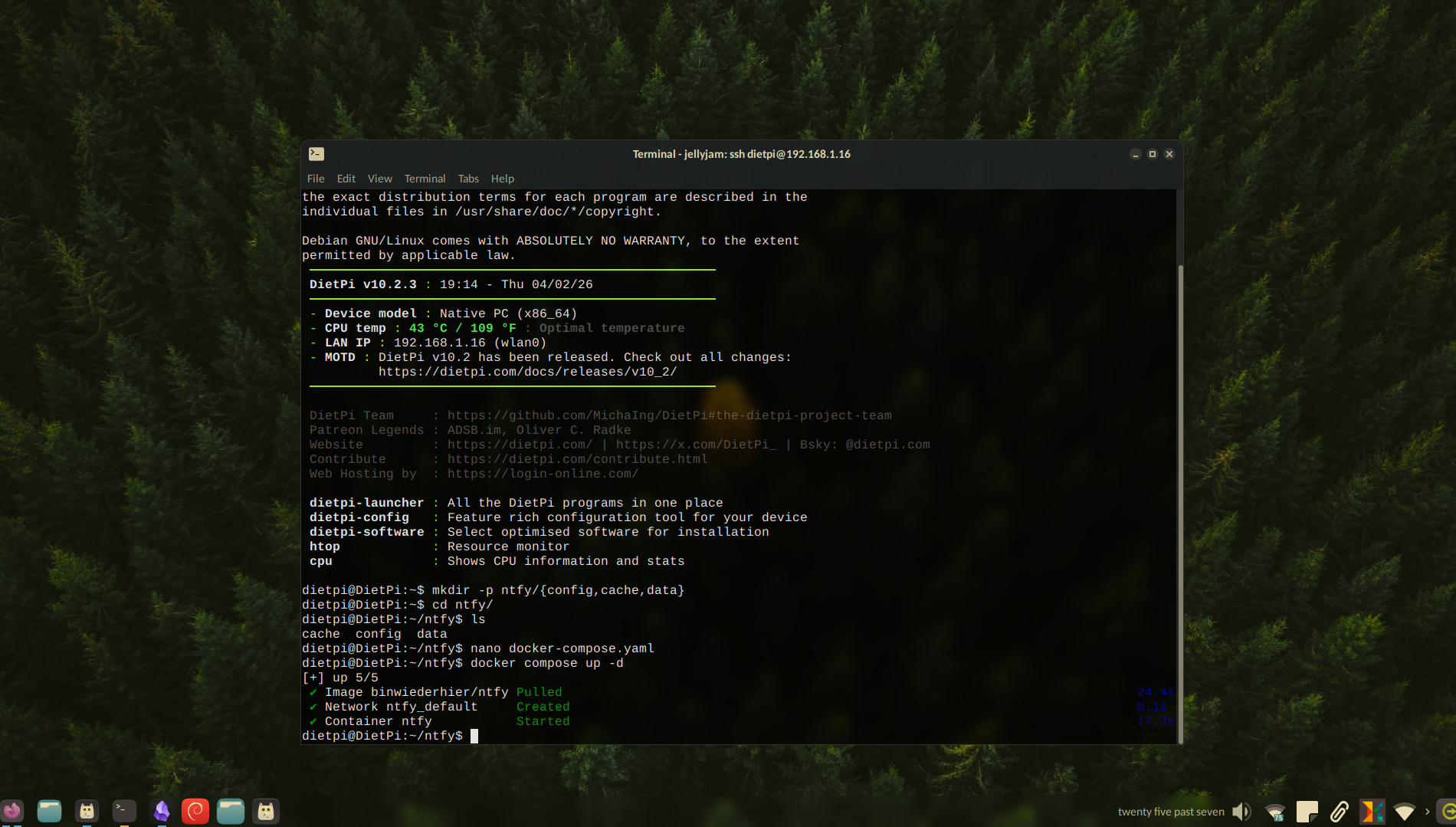
Task: Click the 'CPU temp' value 43 °C
Action: [428, 328]
